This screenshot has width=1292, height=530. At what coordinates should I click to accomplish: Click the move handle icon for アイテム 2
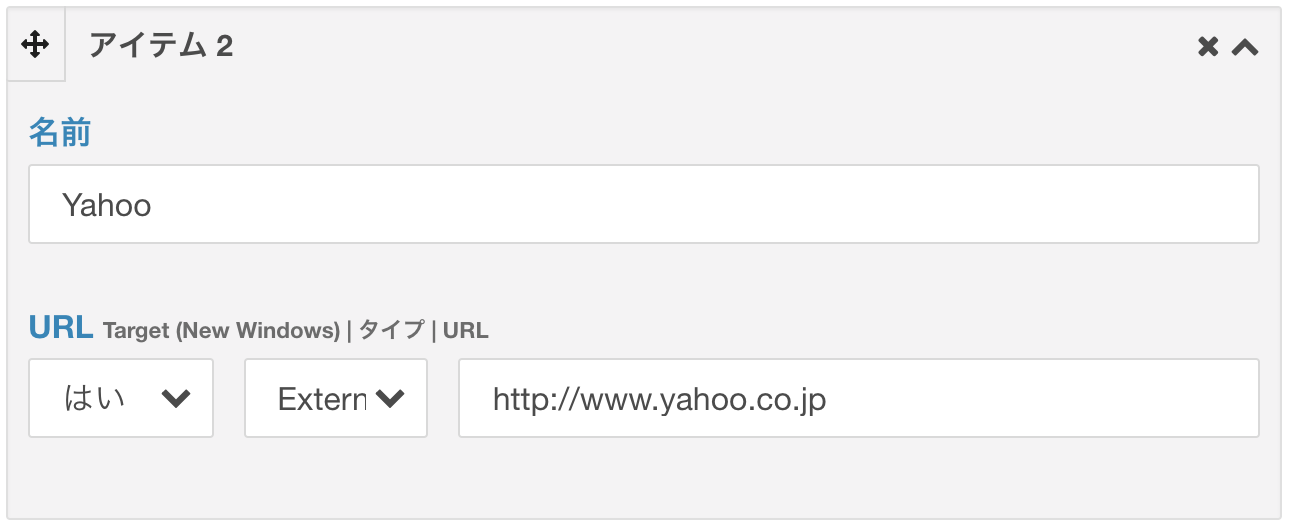[36, 45]
